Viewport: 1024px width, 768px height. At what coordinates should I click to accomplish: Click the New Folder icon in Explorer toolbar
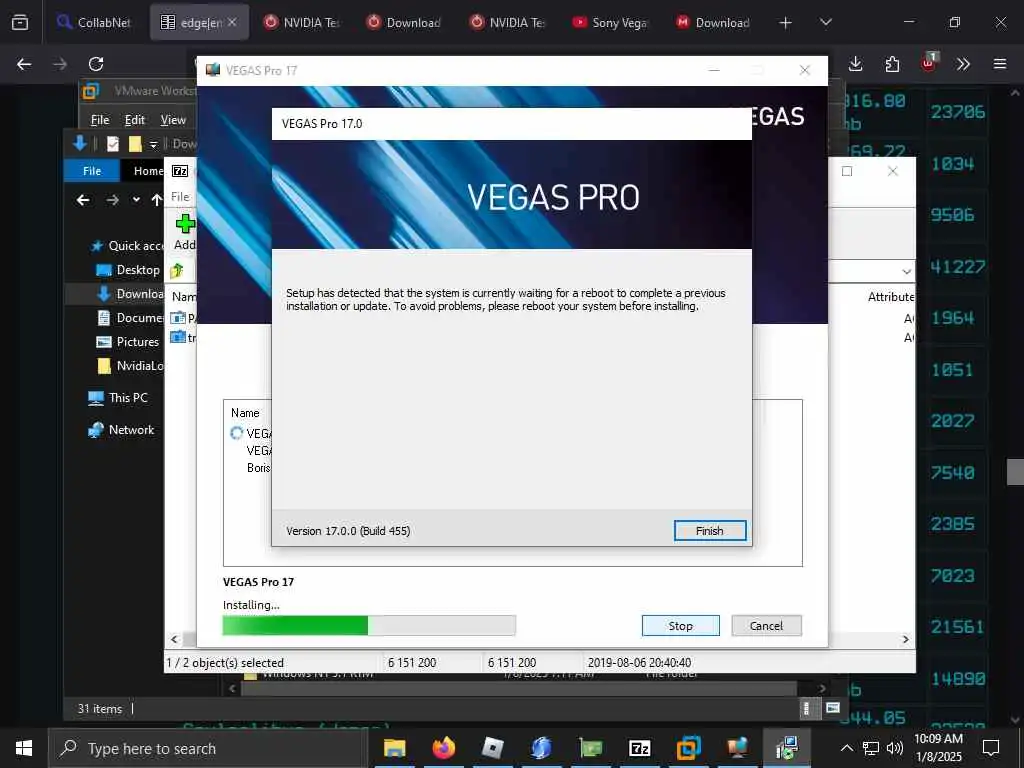click(x=135, y=144)
